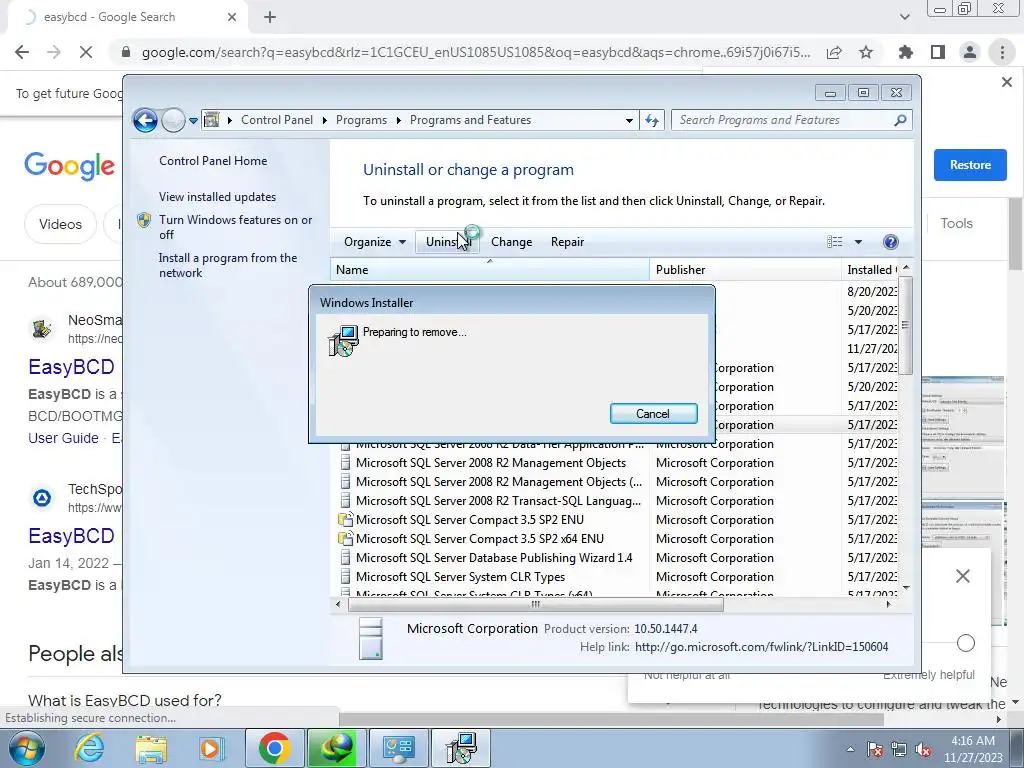Cancel the Windows Installer removal
Image resolution: width=1024 pixels, height=768 pixels.
[653, 413]
